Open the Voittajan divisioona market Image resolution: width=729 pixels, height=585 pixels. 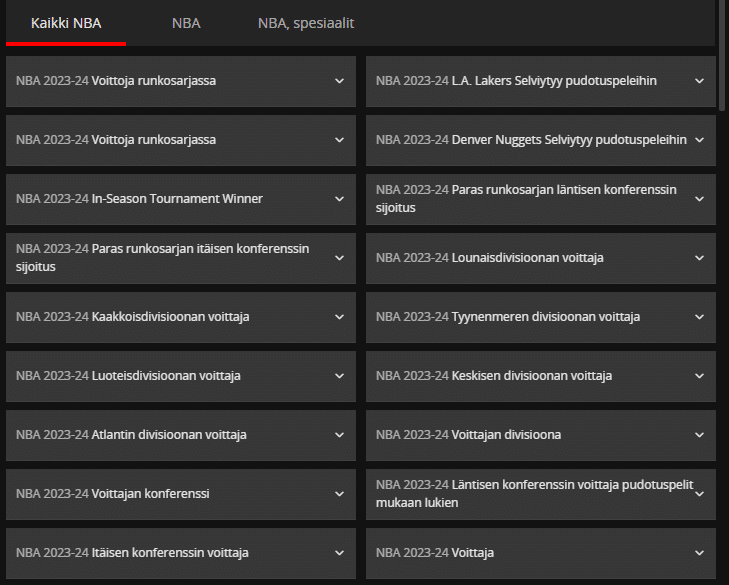pos(541,435)
